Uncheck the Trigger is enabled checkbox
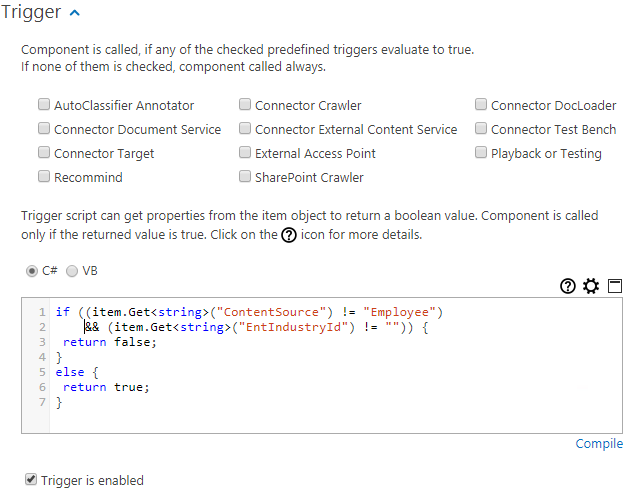This screenshot has height=494, width=630. tap(31, 480)
